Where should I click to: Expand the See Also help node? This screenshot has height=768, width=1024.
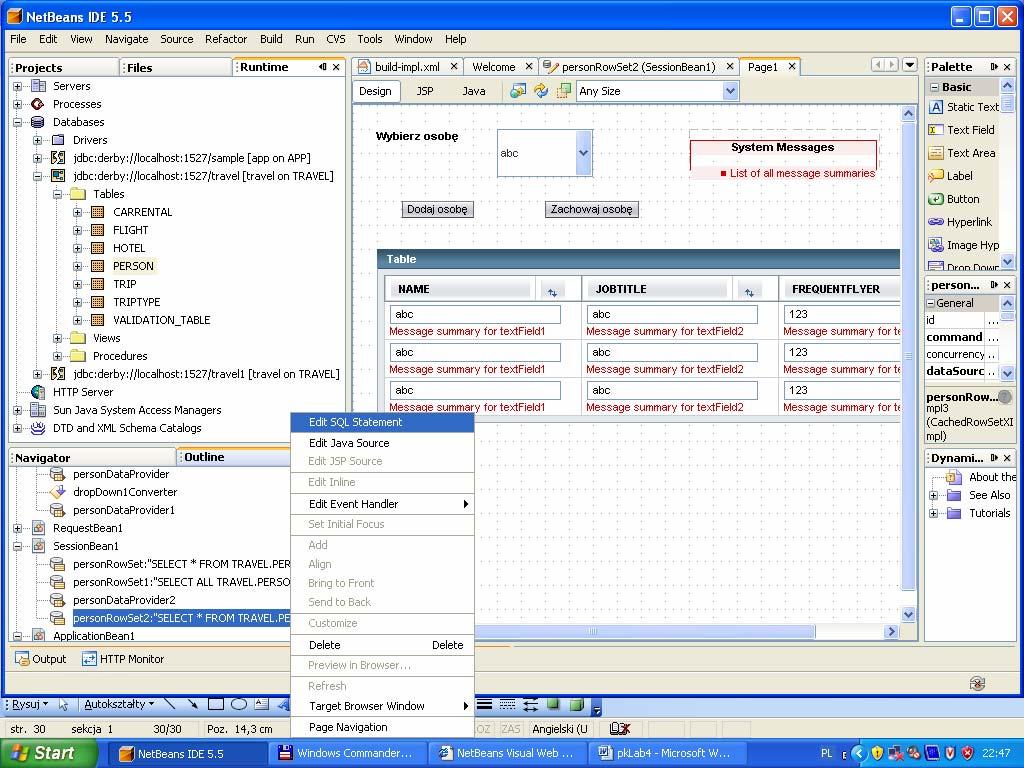tap(933, 495)
